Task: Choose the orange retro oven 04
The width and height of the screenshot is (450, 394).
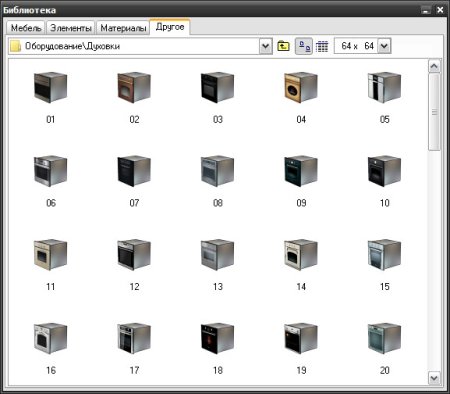Action: (x=301, y=87)
